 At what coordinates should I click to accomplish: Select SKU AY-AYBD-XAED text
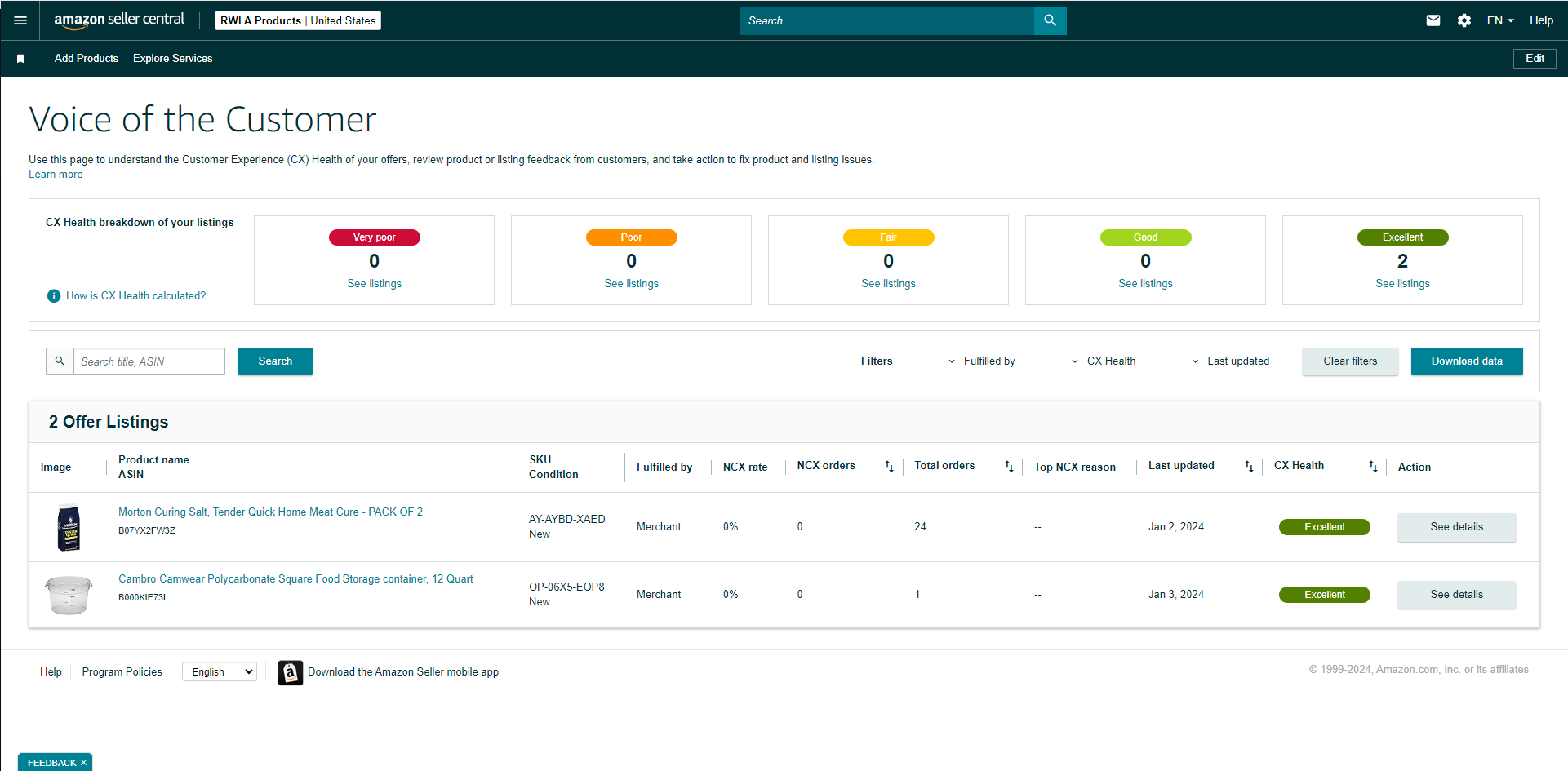tap(567, 520)
